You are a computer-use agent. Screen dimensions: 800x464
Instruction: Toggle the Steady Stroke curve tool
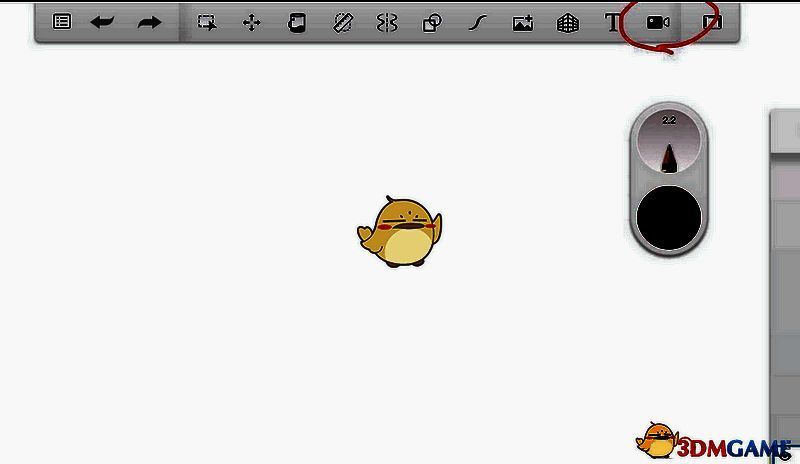click(478, 22)
